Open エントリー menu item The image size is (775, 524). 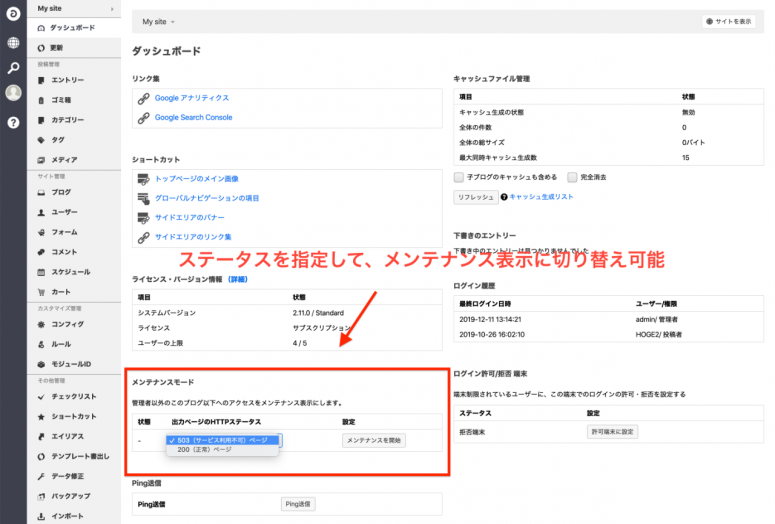tap(74, 80)
